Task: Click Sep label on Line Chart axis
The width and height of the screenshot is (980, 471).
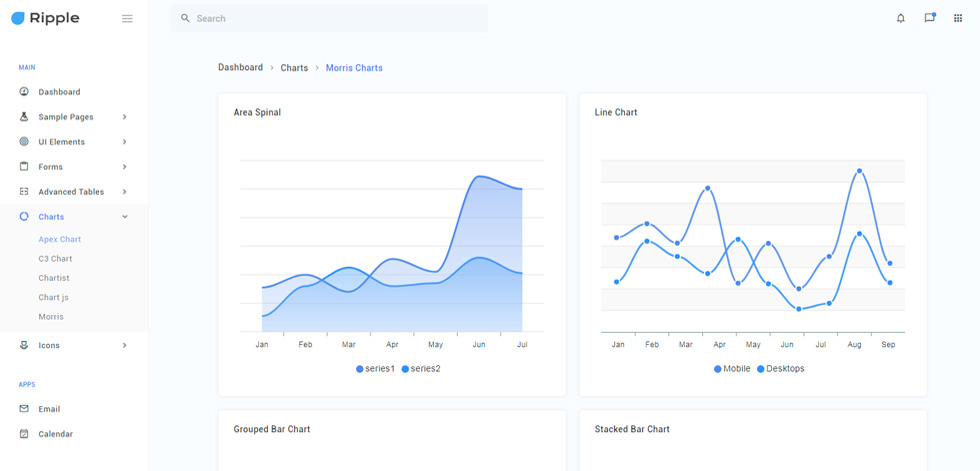Action: (888, 345)
